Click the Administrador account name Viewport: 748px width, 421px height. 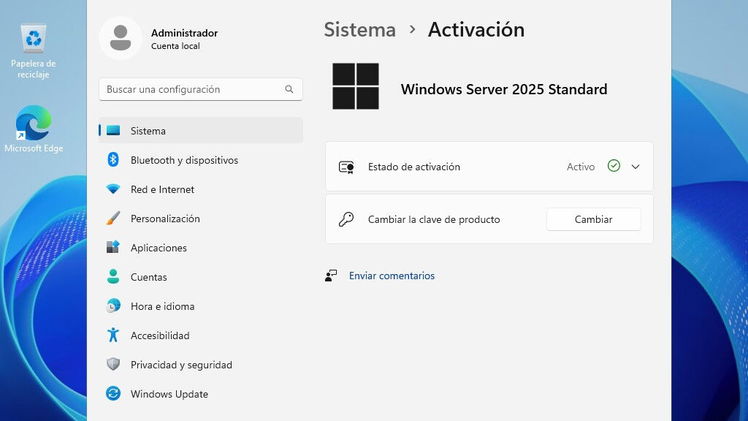[x=184, y=33]
